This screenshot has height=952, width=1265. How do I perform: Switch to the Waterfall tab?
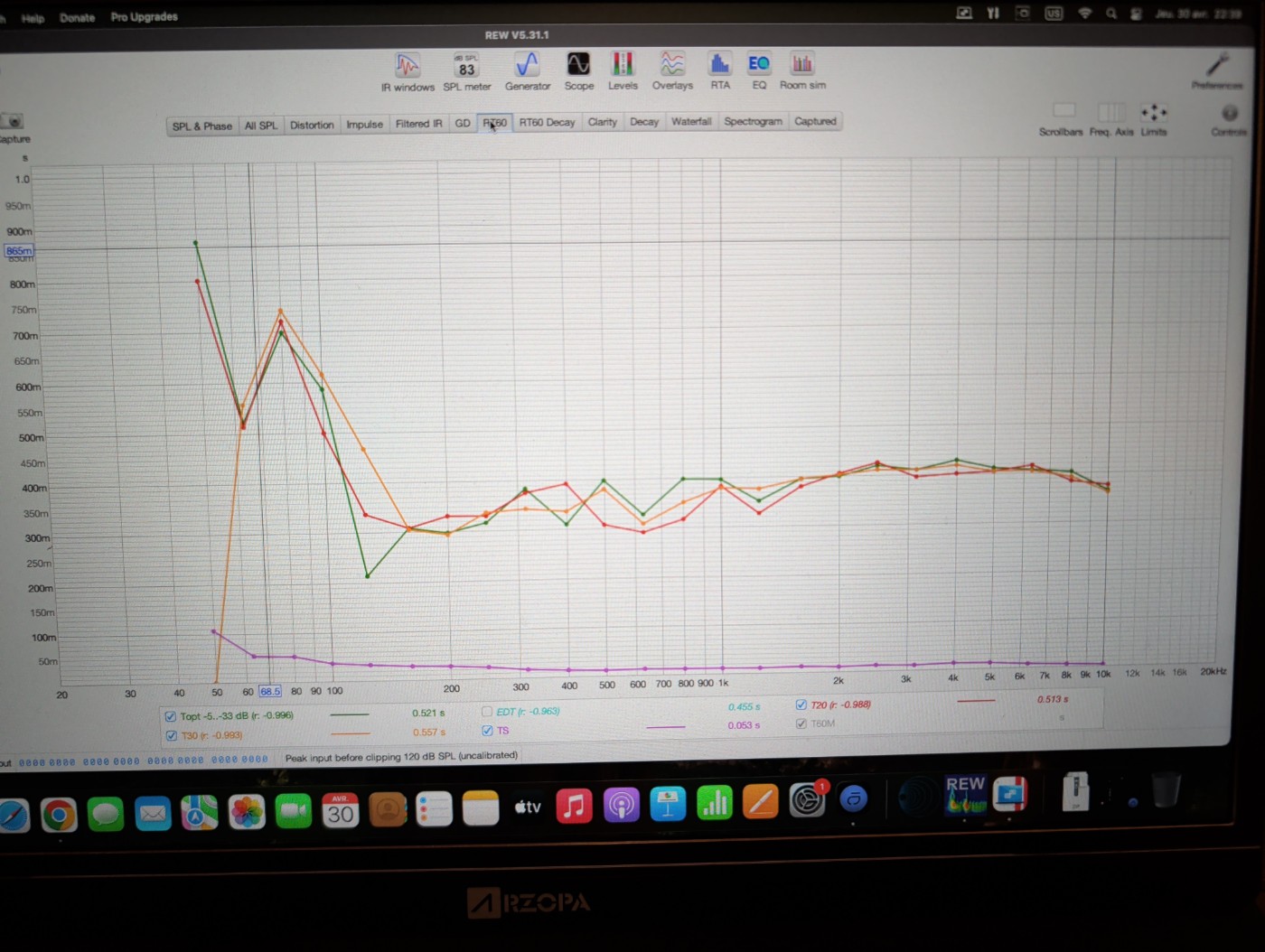(x=691, y=122)
